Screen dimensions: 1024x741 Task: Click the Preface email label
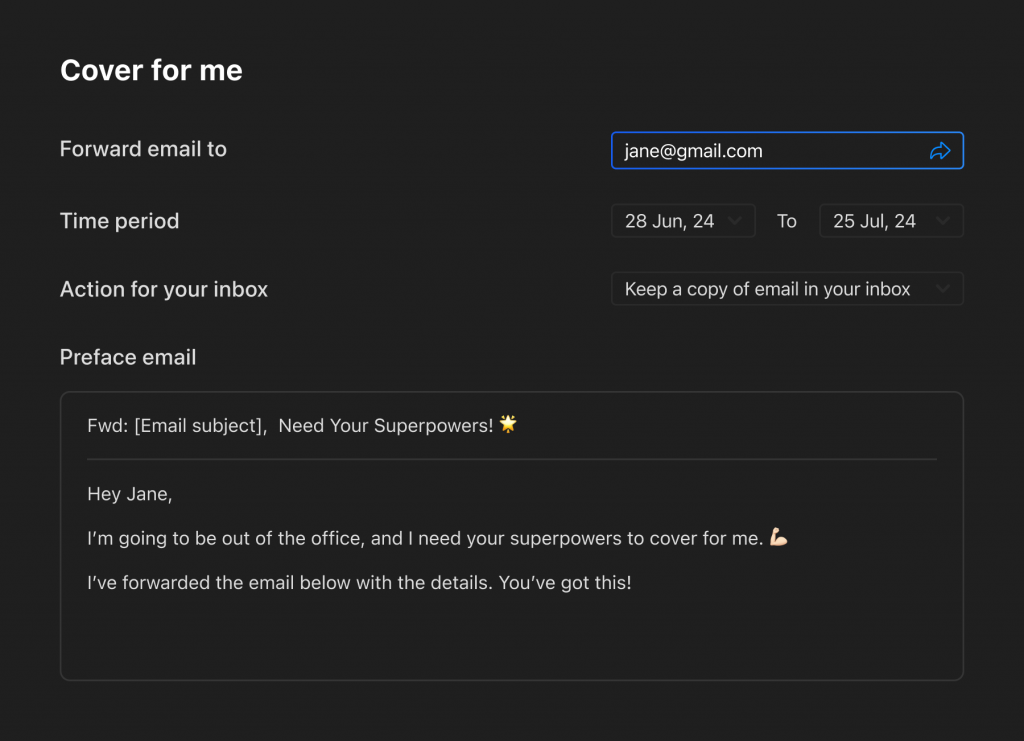(x=128, y=357)
